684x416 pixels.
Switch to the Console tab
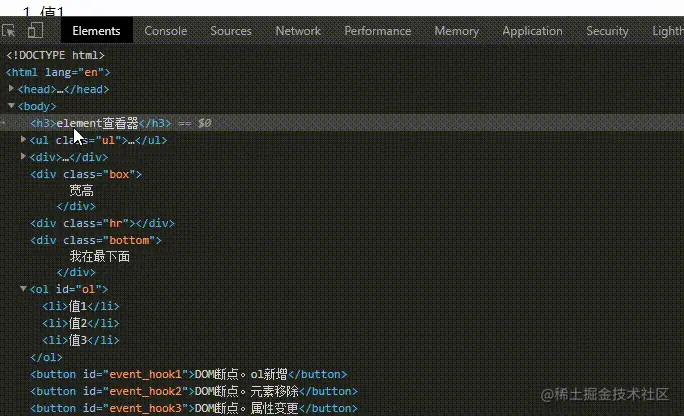point(166,31)
